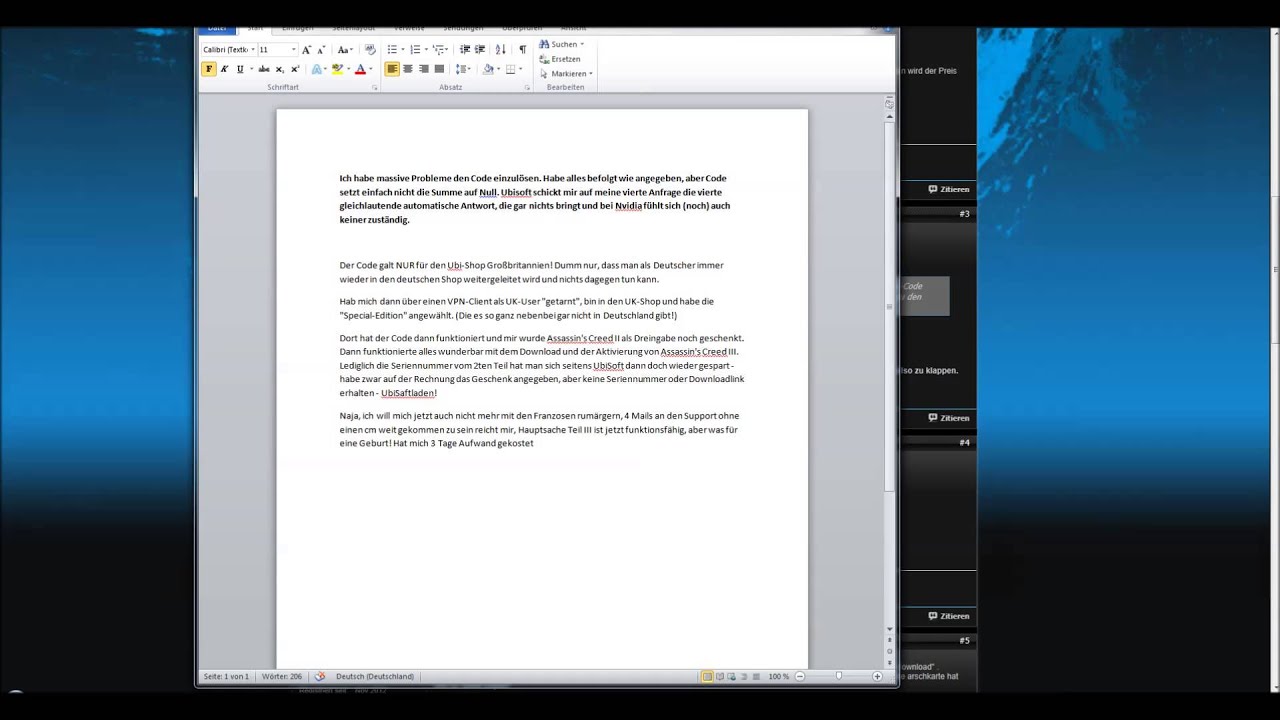Toggle subscript formatting
This screenshot has width=1280, height=720.
279,69
